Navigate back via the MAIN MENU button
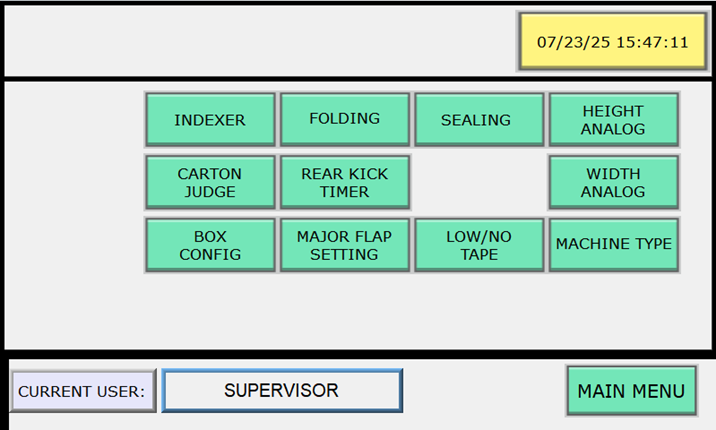716x430 pixels. pyautogui.click(x=631, y=390)
